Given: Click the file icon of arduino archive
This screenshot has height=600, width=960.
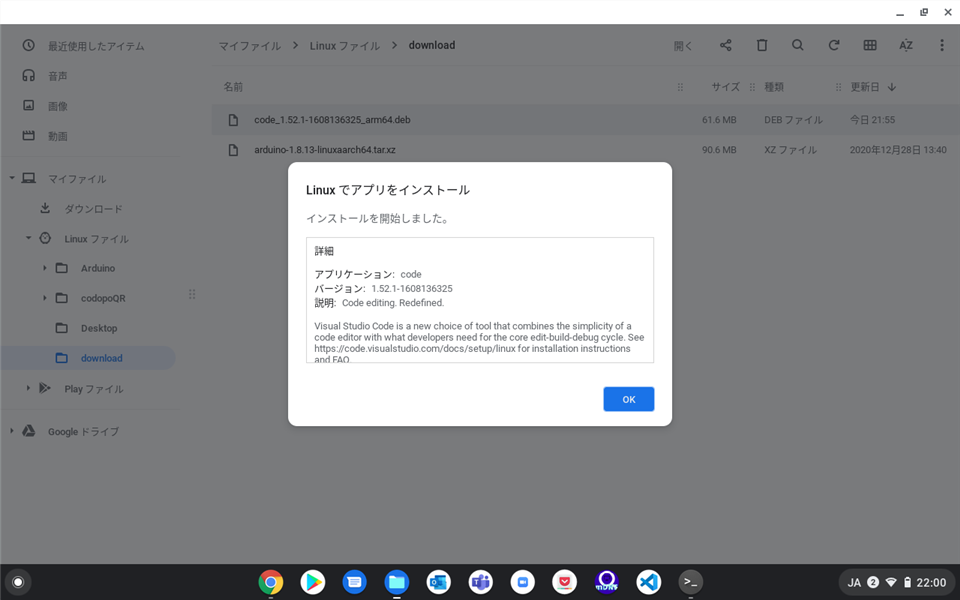Looking at the screenshot, I should (x=233, y=150).
